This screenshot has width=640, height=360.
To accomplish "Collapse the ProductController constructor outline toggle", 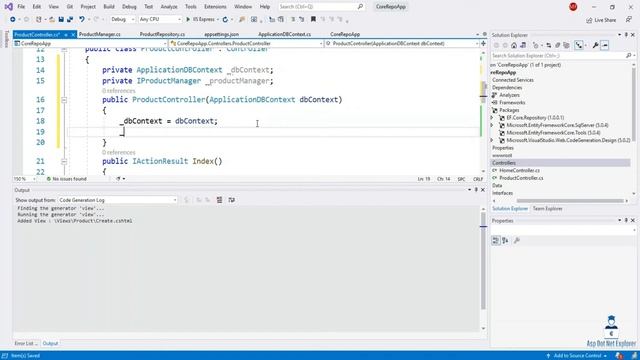I will point(64,100).
